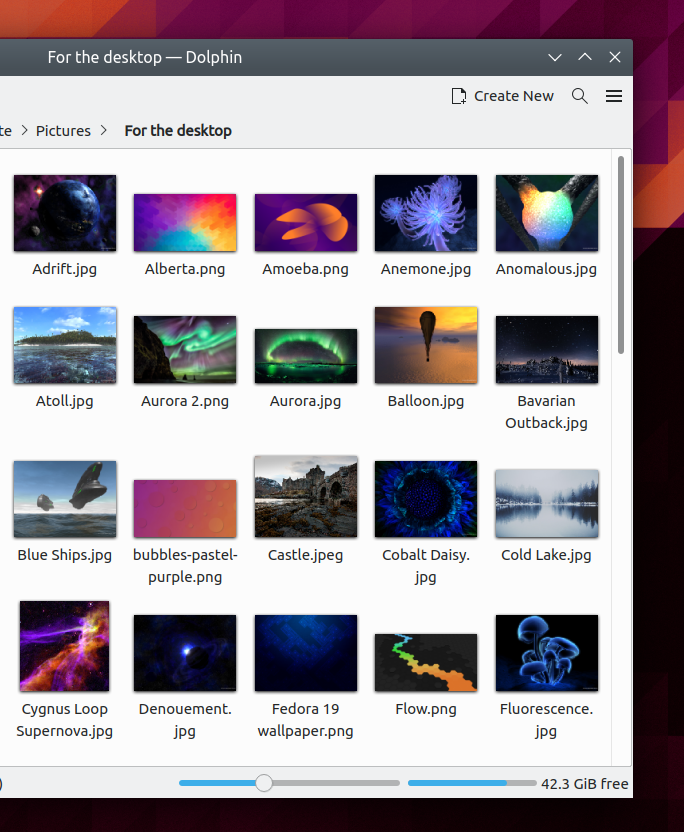Image resolution: width=684 pixels, height=832 pixels.
Task: Select the Adrift.jpg thumbnail
Action: pos(65,213)
